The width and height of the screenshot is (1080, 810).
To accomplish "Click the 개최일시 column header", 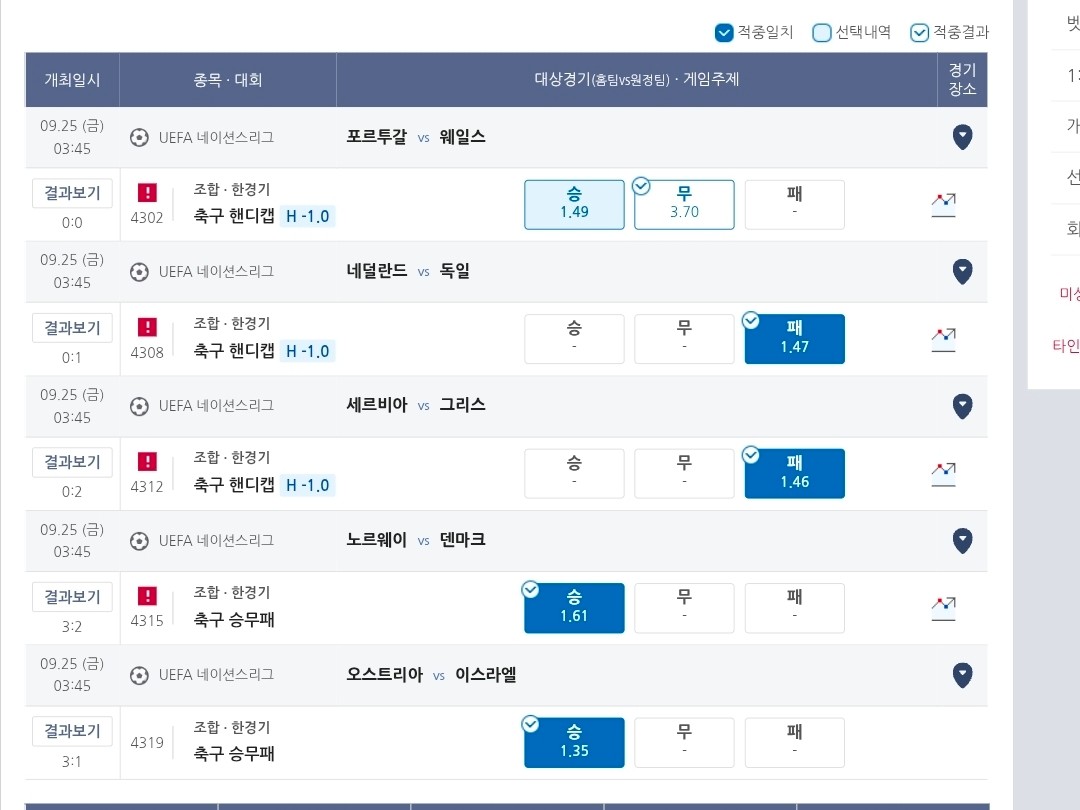I will (x=72, y=80).
